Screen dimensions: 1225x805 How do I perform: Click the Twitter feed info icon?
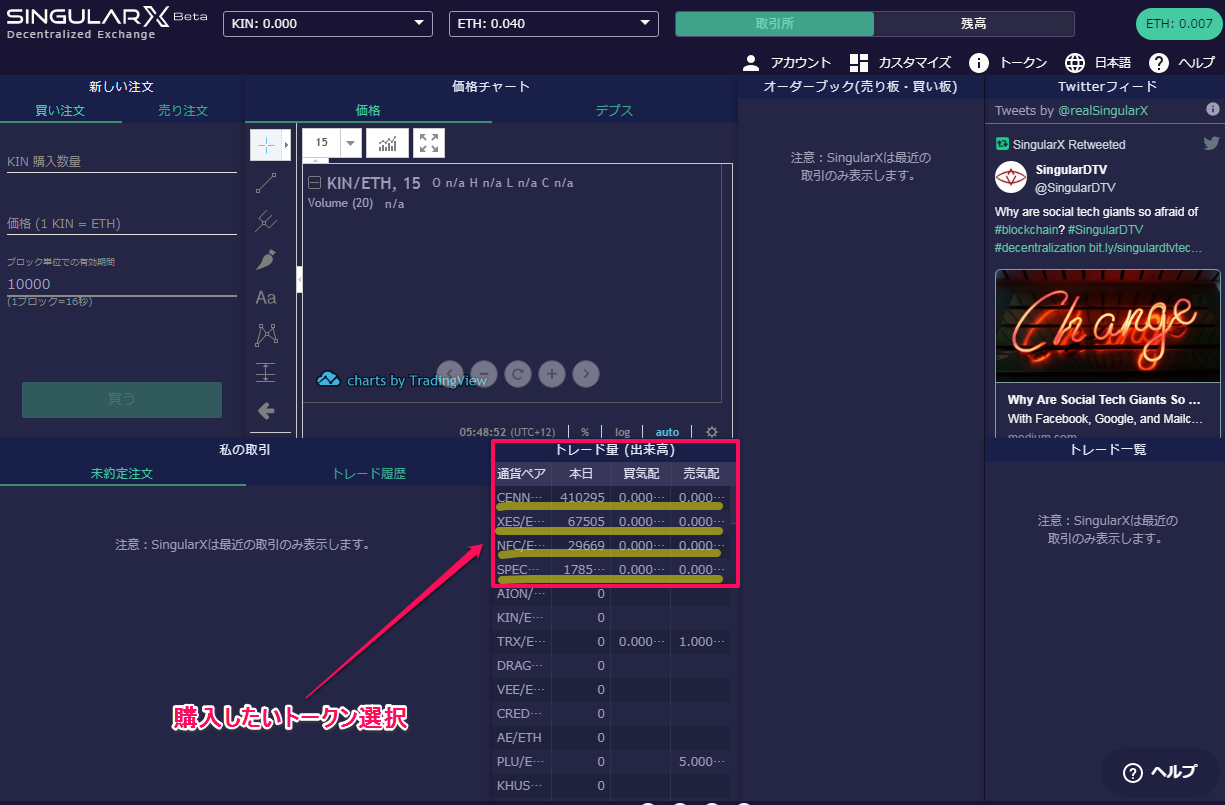(x=1213, y=109)
